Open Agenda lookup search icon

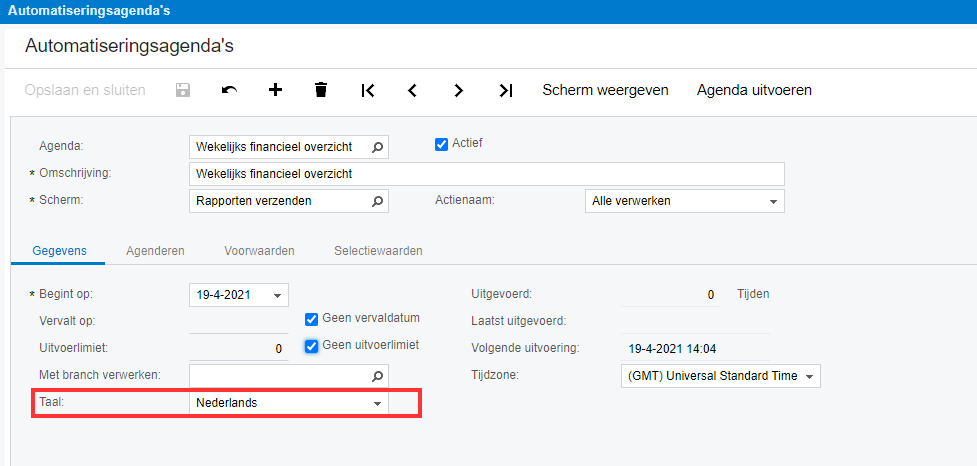(377, 147)
